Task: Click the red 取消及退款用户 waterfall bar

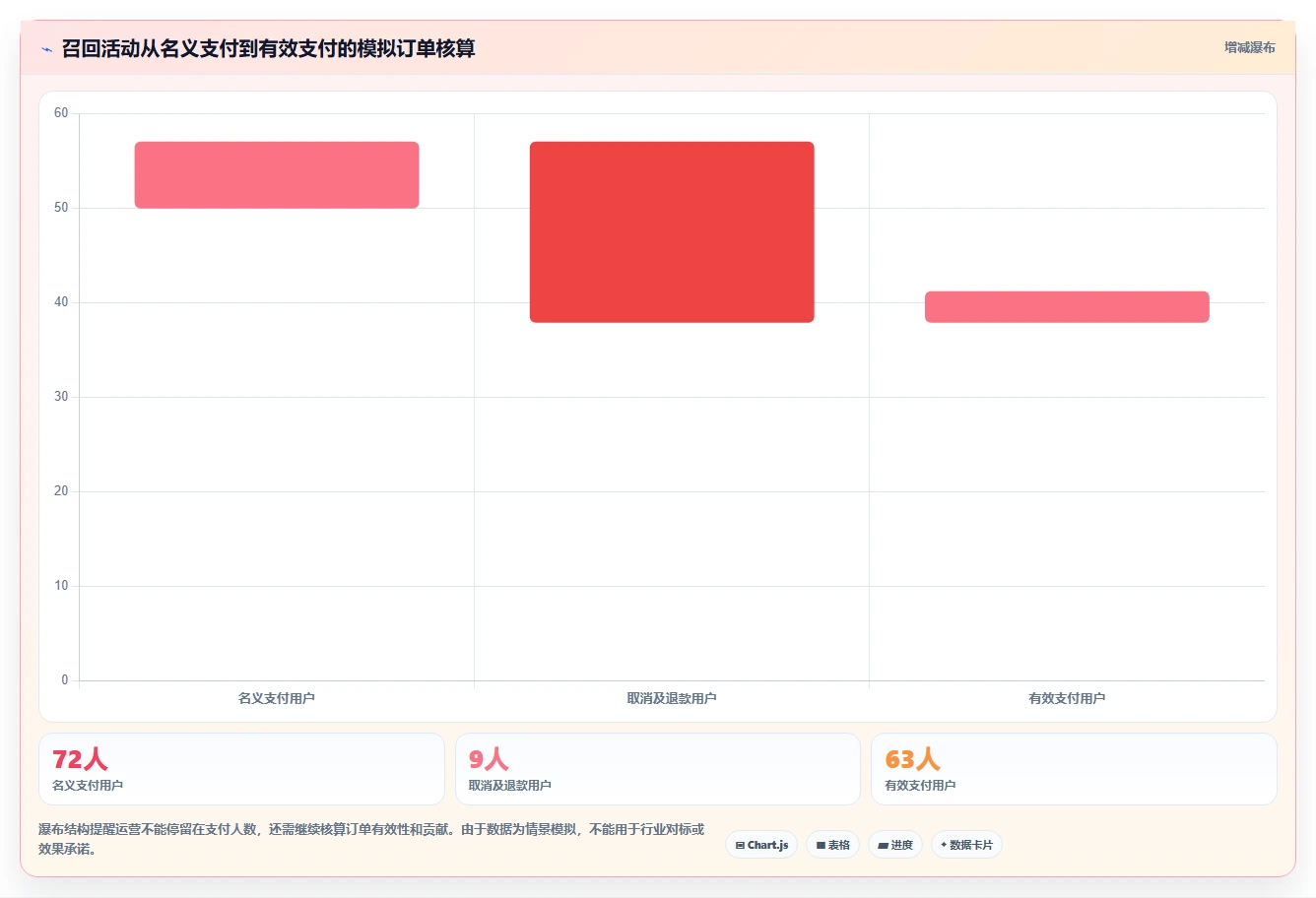Action: pos(672,232)
